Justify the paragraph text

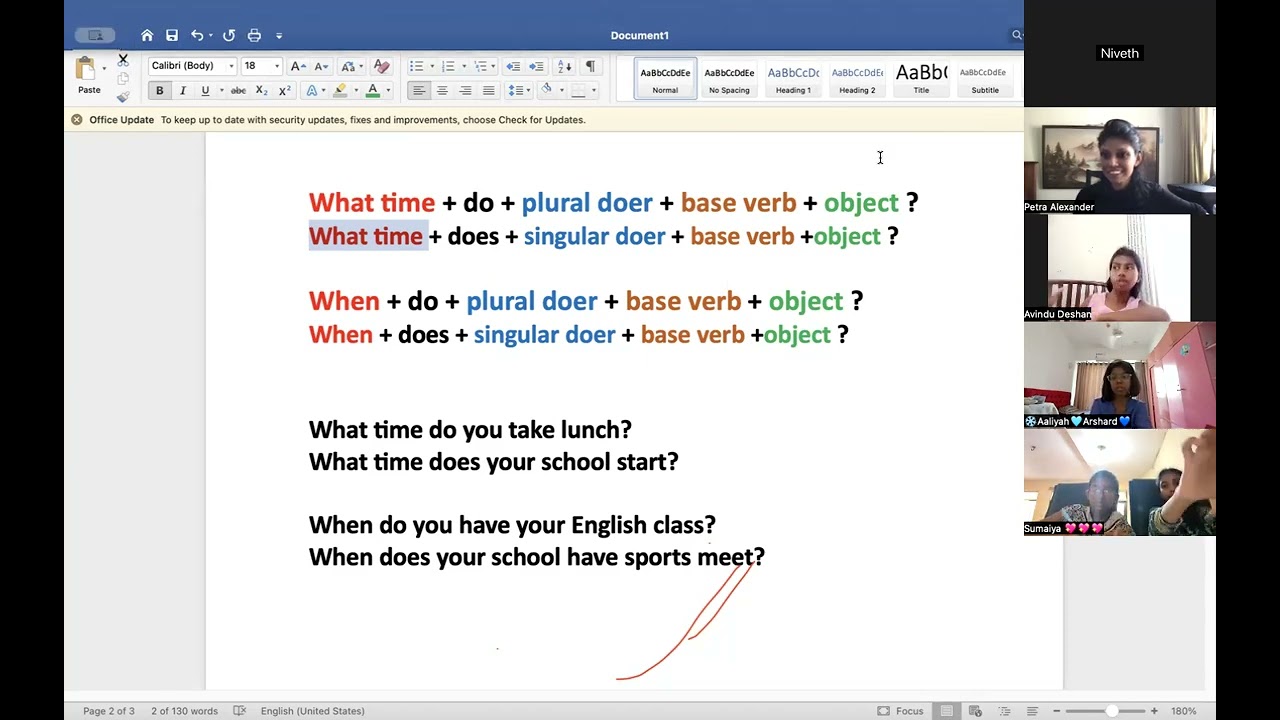coord(488,91)
